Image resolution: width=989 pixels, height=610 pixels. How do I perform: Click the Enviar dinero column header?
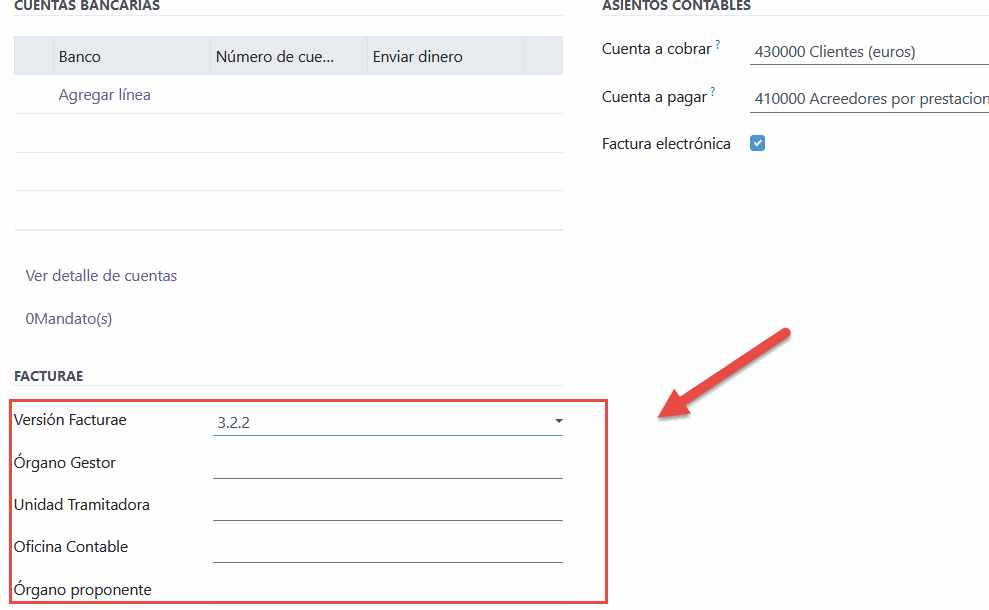(418, 57)
